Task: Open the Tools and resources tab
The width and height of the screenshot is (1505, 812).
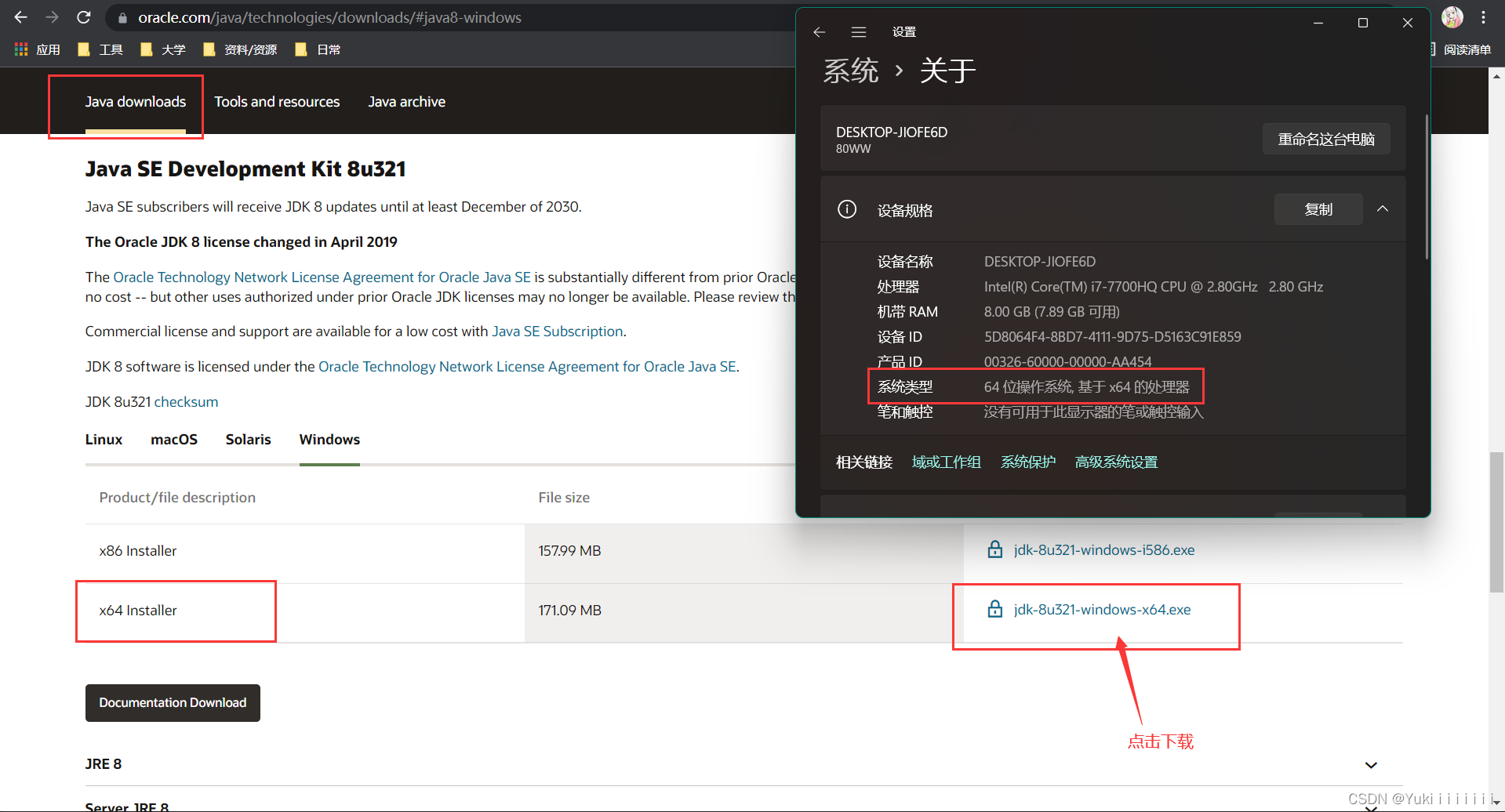Action: [277, 102]
